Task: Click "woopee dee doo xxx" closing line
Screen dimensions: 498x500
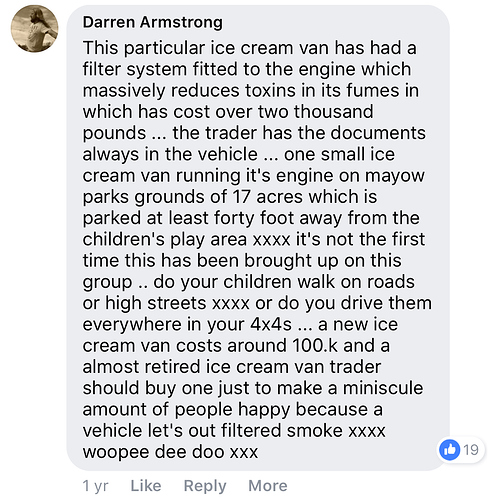Action: [x=170, y=452]
